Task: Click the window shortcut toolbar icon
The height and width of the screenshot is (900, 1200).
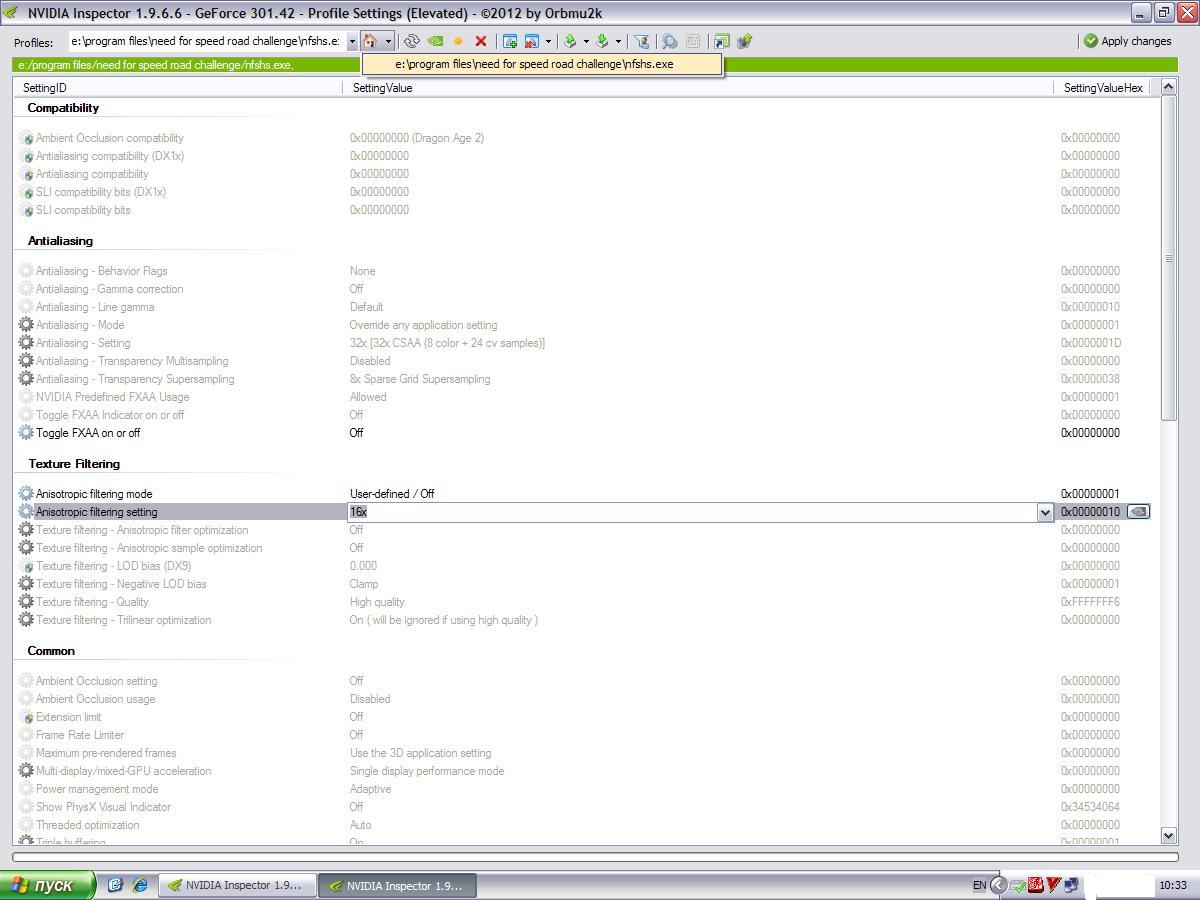Action: [x=721, y=41]
